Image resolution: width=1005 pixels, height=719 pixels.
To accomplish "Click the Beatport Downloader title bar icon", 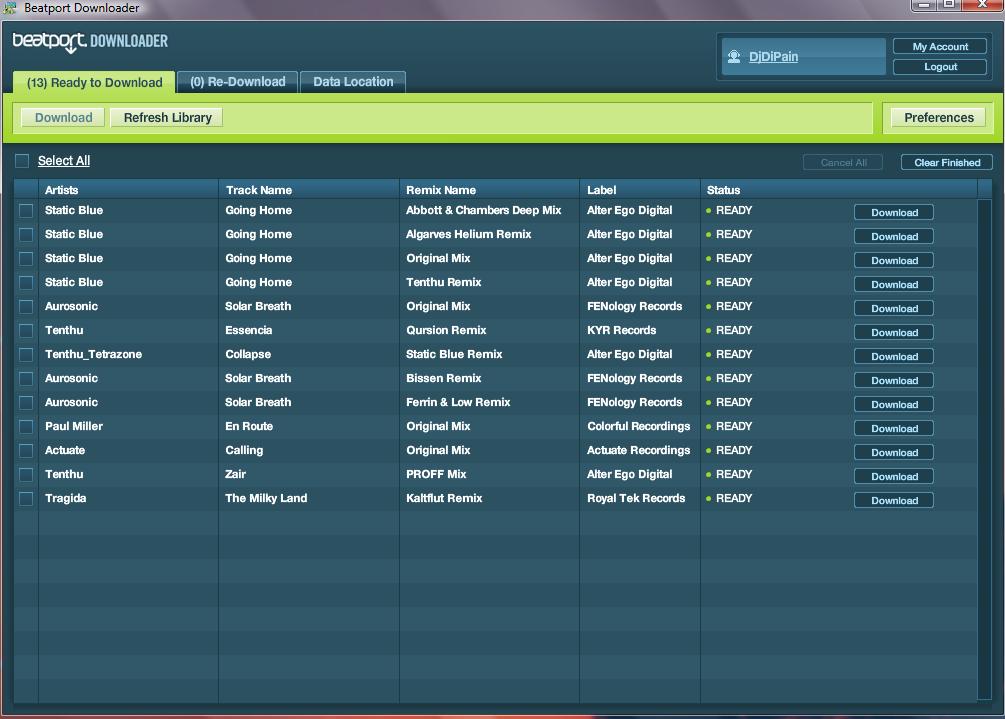I will click(x=10, y=8).
